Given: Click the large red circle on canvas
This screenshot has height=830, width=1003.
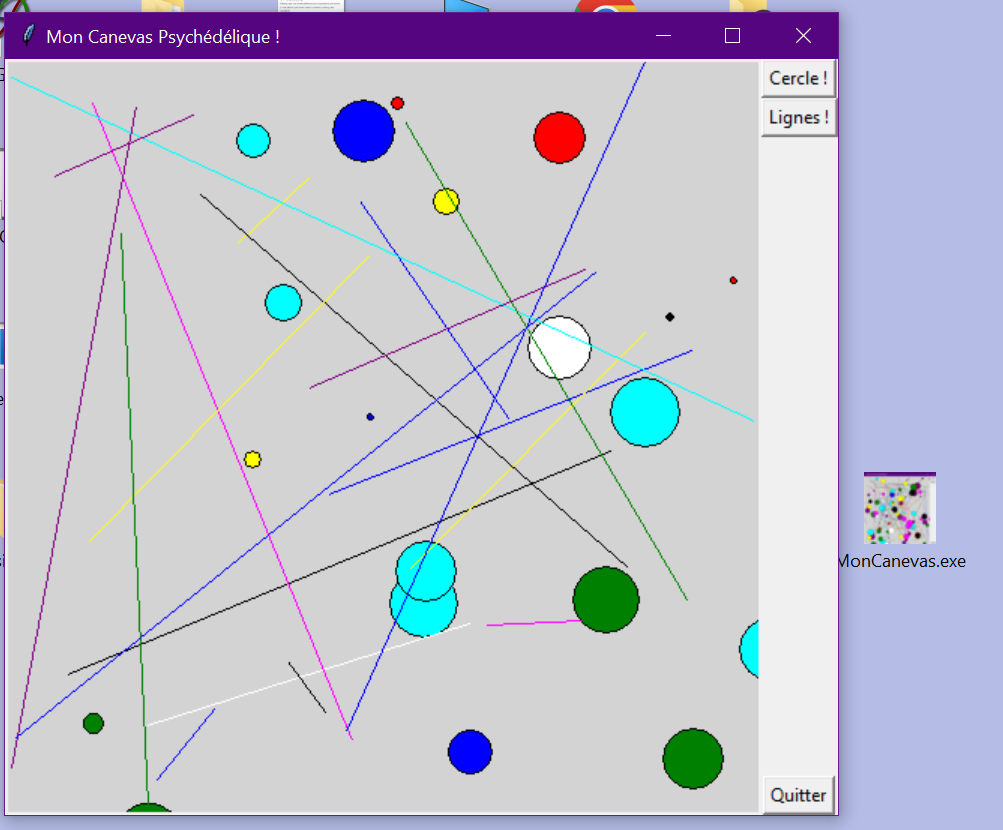Looking at the screenshot, I should [559, 137].
